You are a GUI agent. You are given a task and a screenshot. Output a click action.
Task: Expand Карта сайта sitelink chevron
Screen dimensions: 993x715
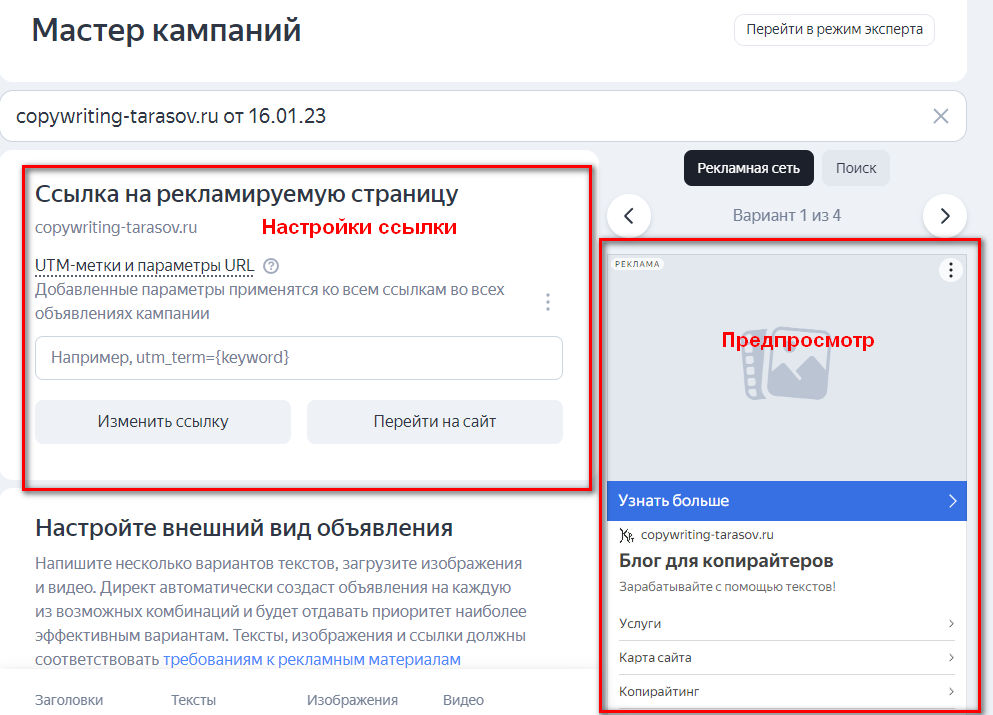(x=951, y=658)
